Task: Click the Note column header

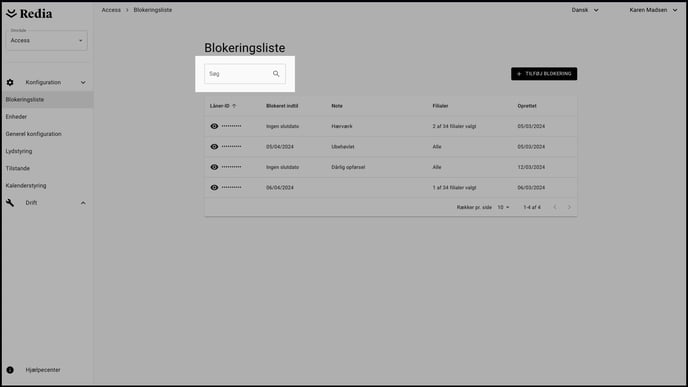Action: click(337, 106)
